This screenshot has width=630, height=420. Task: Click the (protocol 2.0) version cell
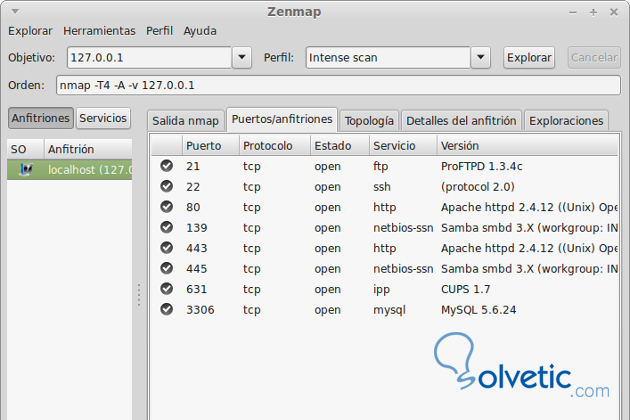(478, 187)
